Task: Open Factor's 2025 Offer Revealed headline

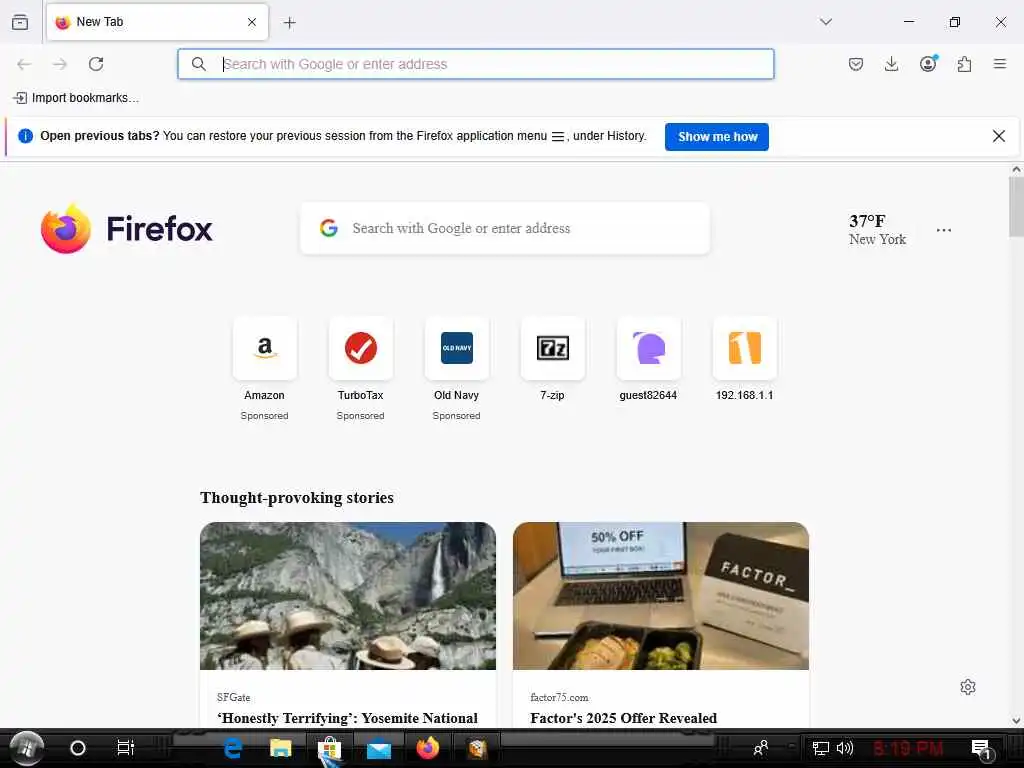Action: (x=624, y=718)
